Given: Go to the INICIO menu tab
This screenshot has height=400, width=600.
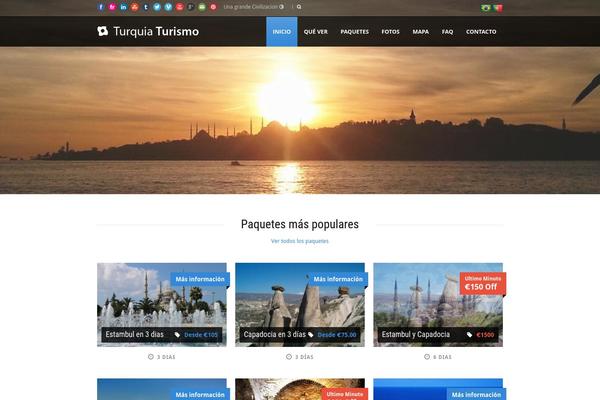Looking at the screenshot, I should 282,31.
